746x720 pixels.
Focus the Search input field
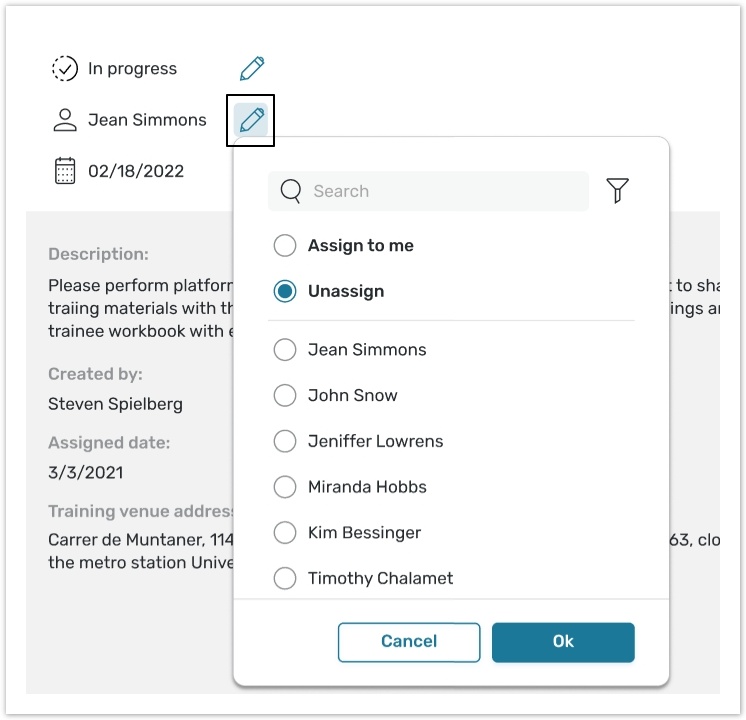pos(440,191)
